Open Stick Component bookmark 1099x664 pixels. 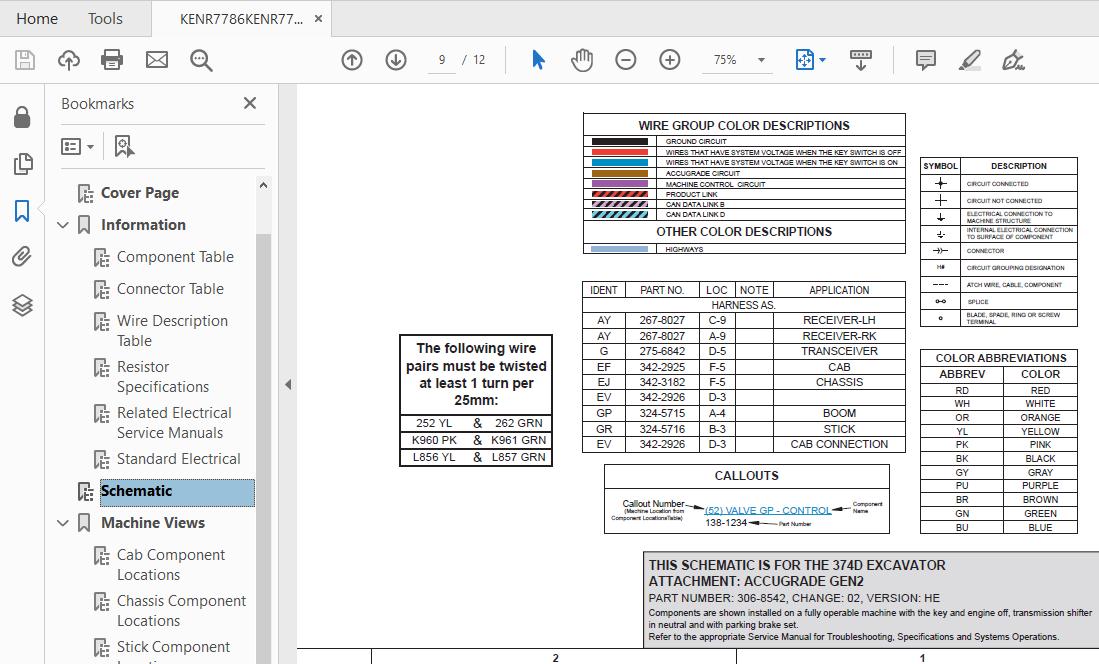(173, 647)
